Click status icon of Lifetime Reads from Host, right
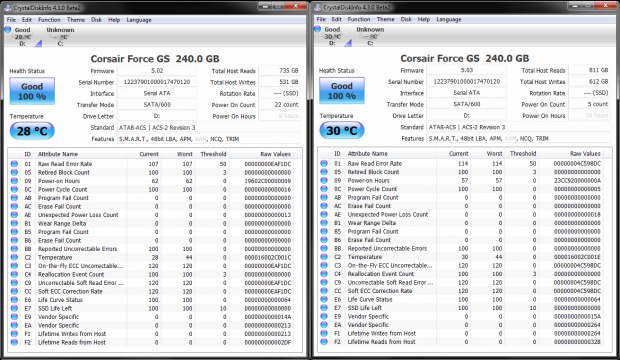This screenshot has width=620, height=360. pyautogui.click(x=324, y=342)
